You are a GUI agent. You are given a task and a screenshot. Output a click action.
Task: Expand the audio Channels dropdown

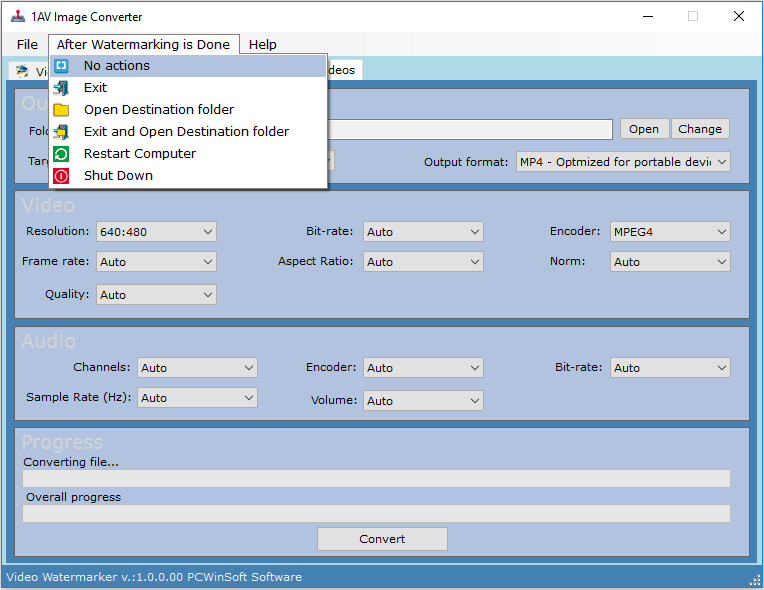(x=196, y=368)
